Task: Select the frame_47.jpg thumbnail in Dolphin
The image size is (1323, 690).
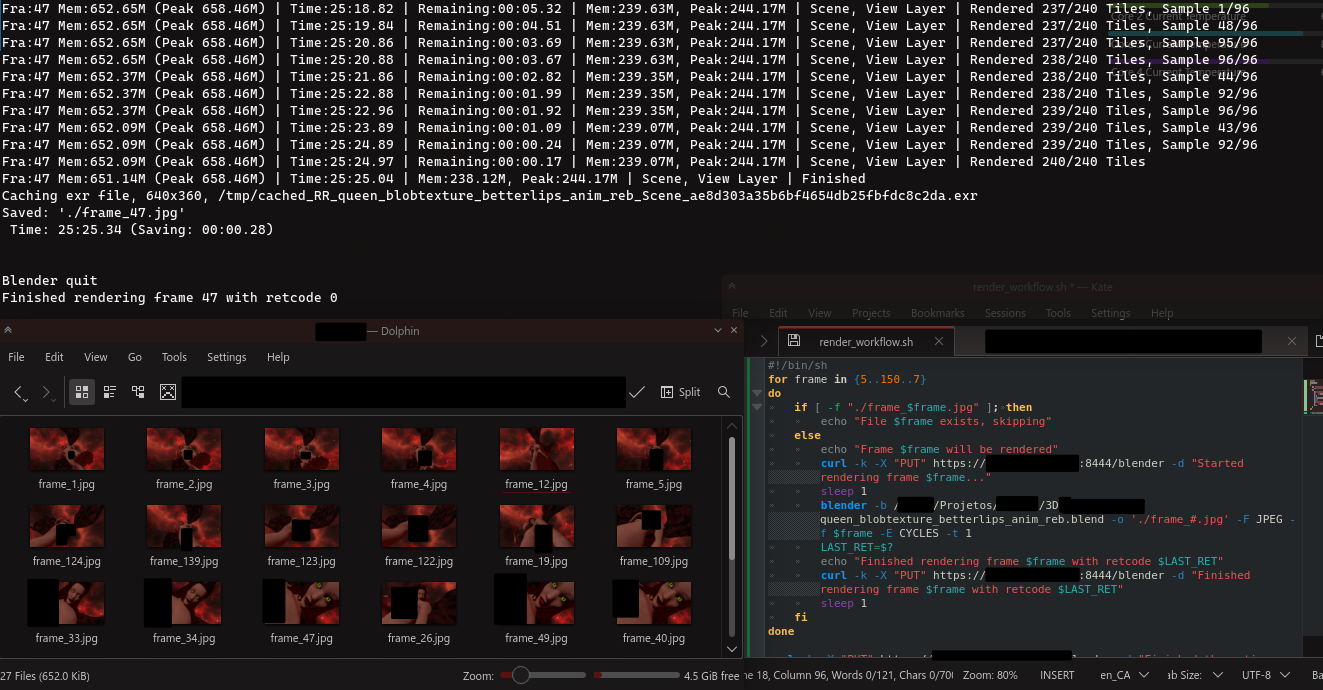Action: 301,602
